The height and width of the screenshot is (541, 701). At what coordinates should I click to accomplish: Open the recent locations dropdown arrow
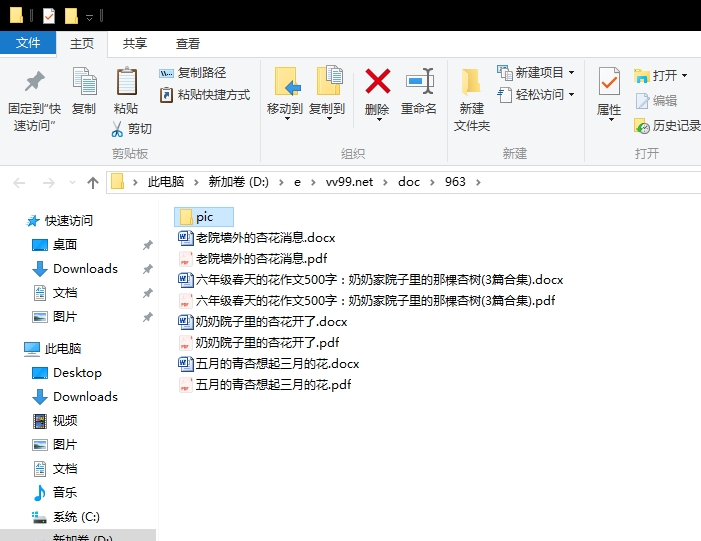point(72,182)
